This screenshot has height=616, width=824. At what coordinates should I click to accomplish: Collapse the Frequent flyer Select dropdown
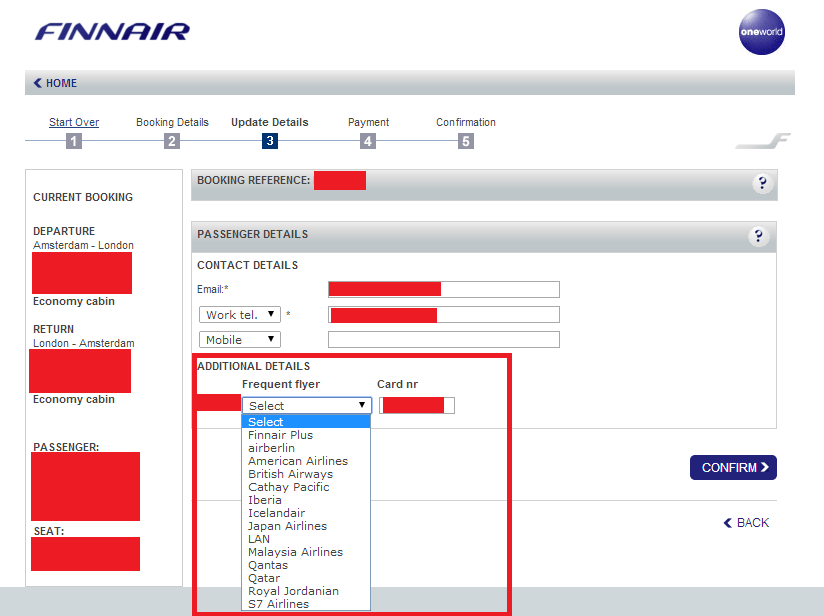coord(306,405)
